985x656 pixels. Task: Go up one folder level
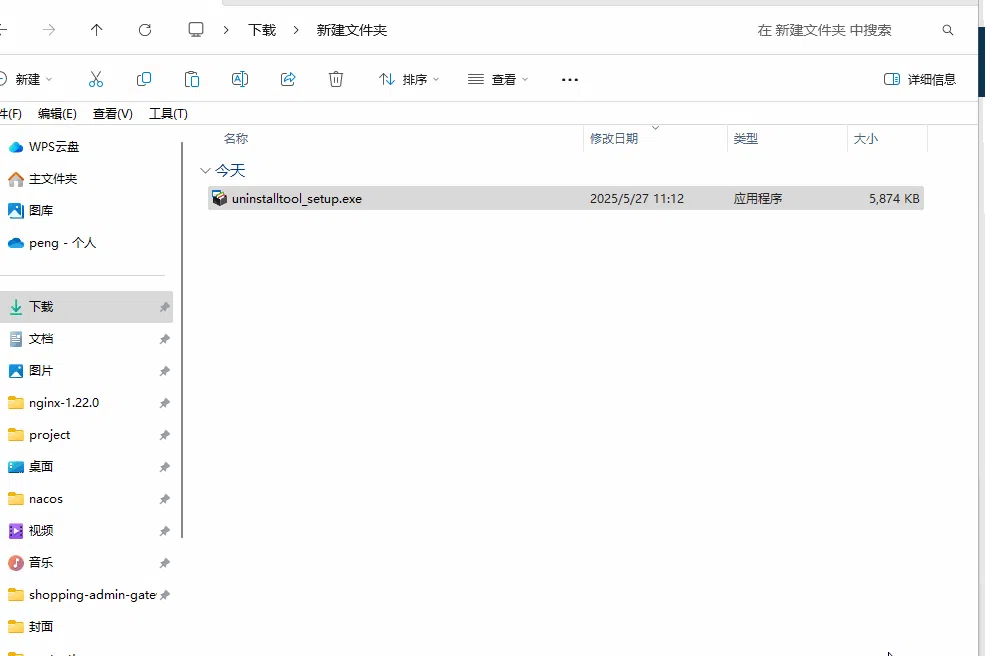pyautogui.click(x=96, y=30)
